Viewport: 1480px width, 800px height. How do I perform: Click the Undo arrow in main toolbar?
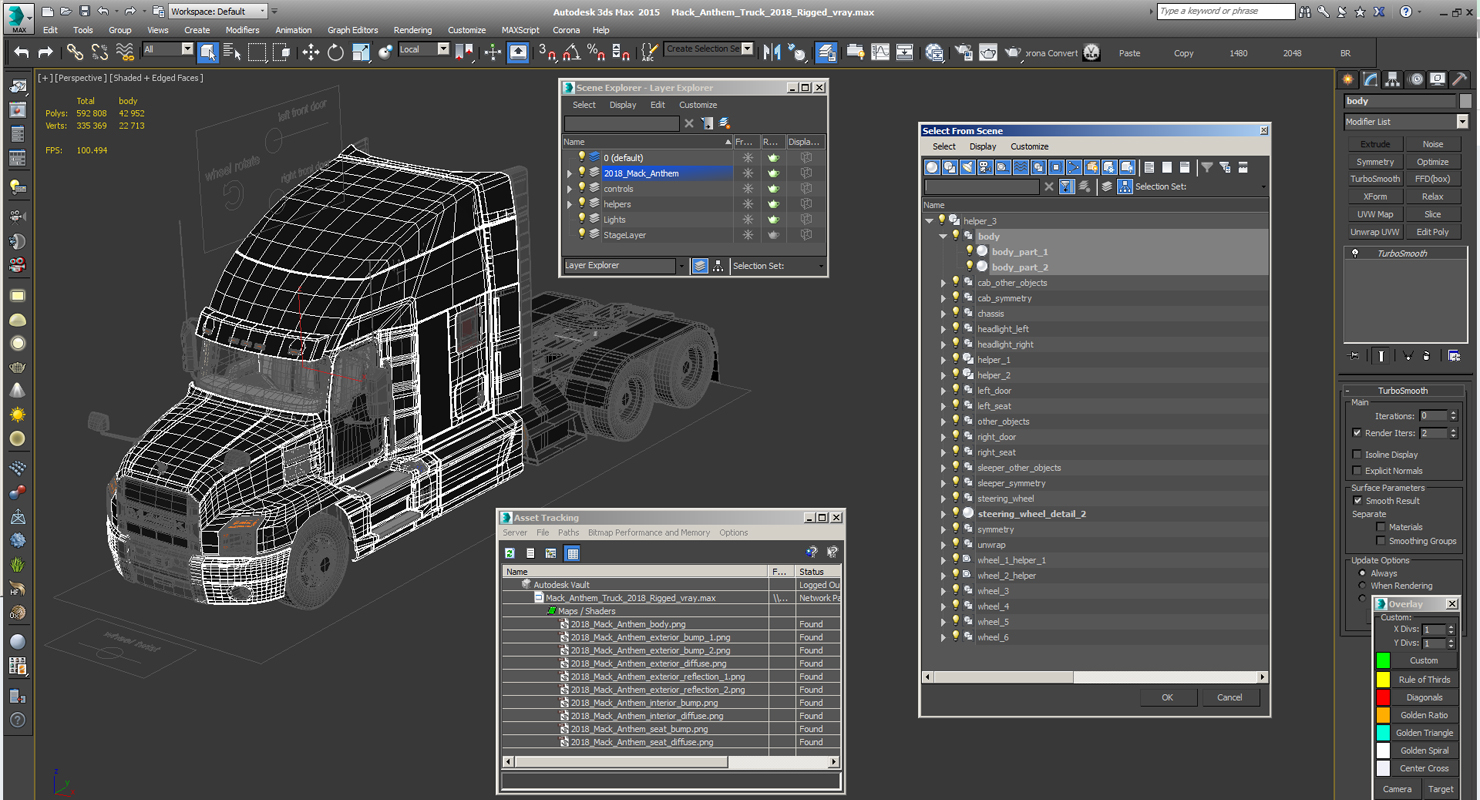pyautogui.click(x=21, y=52)
